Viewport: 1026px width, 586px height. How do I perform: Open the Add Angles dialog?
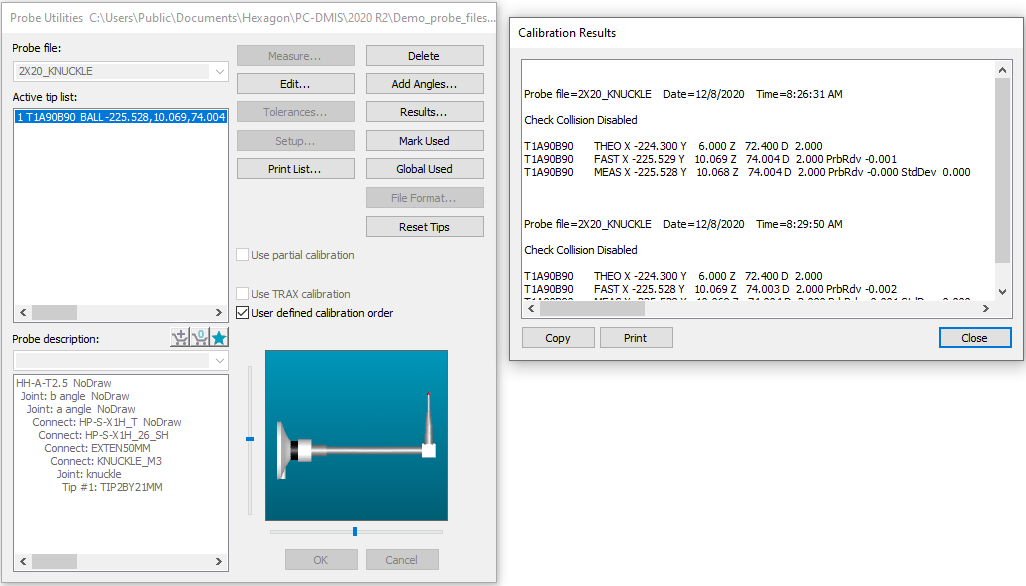coord(424,83)
